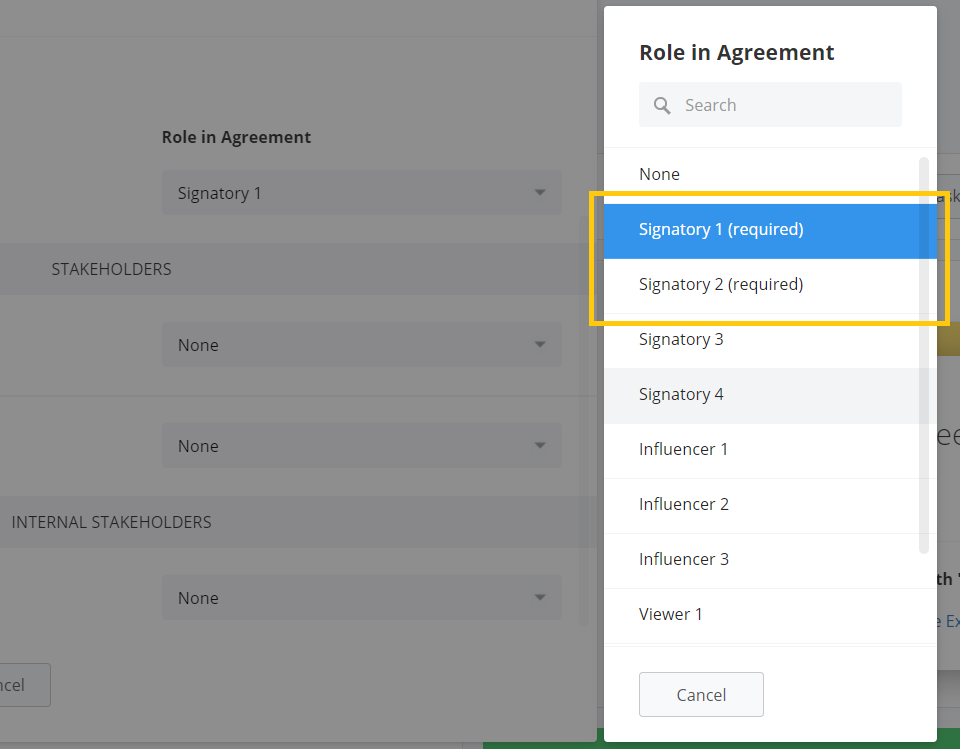The image size is (960, 749).
Task: Select None in the role list
Action: point(770,175)
